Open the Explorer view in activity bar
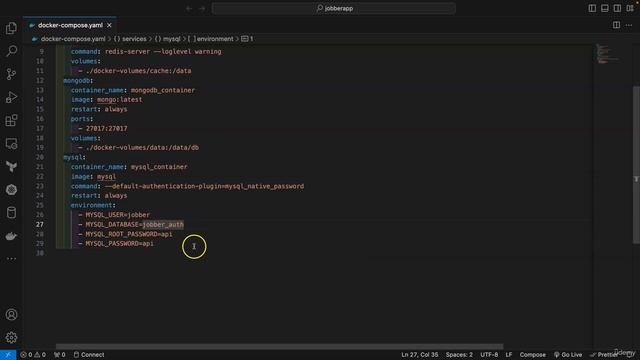Viewport: 640px width, 360px height. click(x=11, y=28)
